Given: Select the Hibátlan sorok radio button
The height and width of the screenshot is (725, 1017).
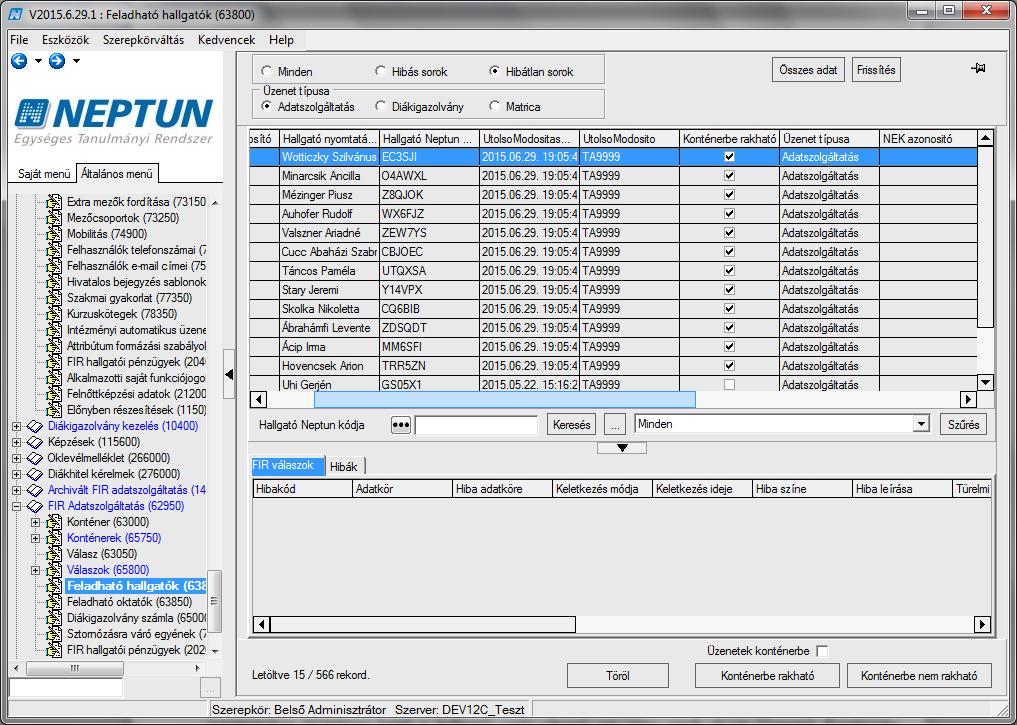Looking at the screenshot, I should tap(495, 71).
